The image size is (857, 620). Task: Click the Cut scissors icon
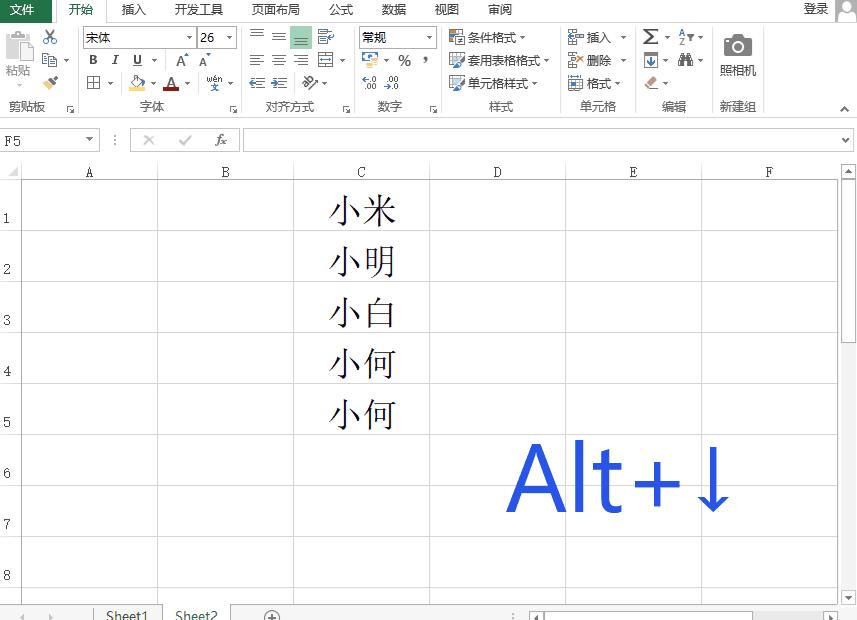(x=48, y=35)
